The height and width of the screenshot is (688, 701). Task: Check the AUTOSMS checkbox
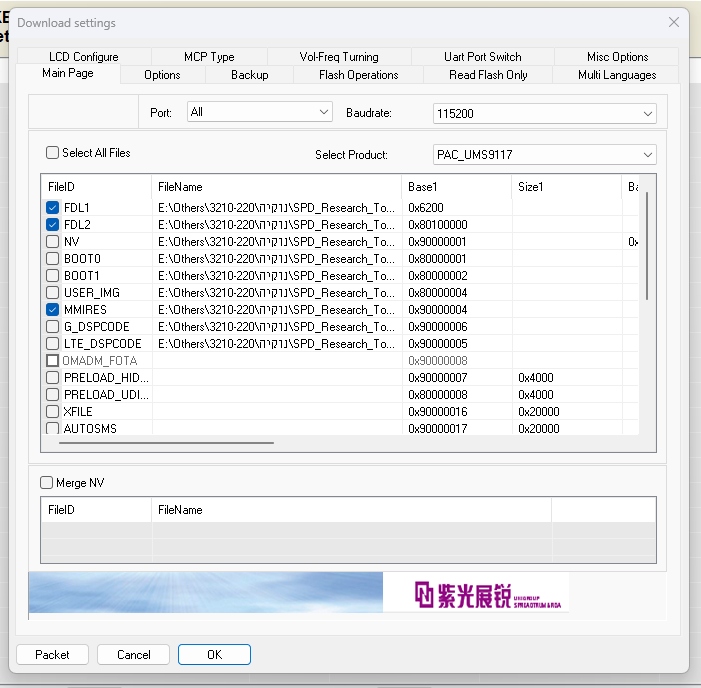52,428
